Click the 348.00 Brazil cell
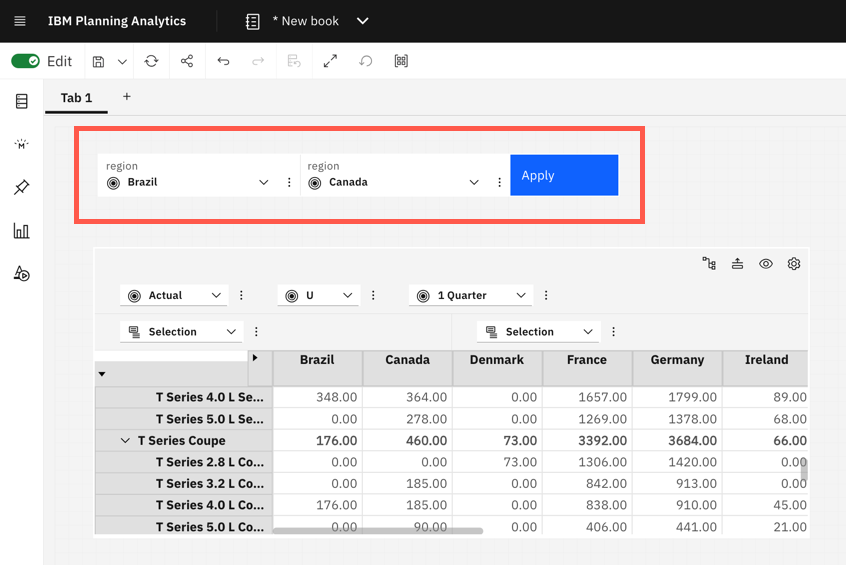This screenshot has width=846, height=565. click(318, 397)
